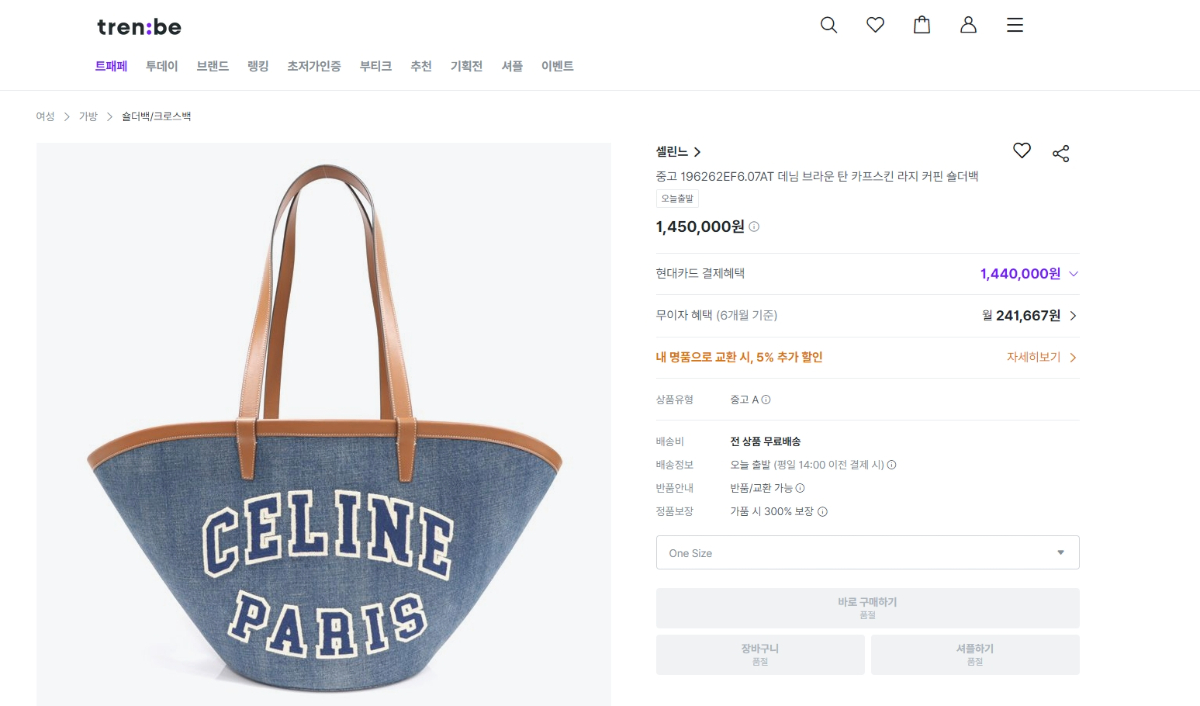Viewport: 1200px width, 706px height.
Task: Open the One Size dropdown
Action: tap(867, 553)
